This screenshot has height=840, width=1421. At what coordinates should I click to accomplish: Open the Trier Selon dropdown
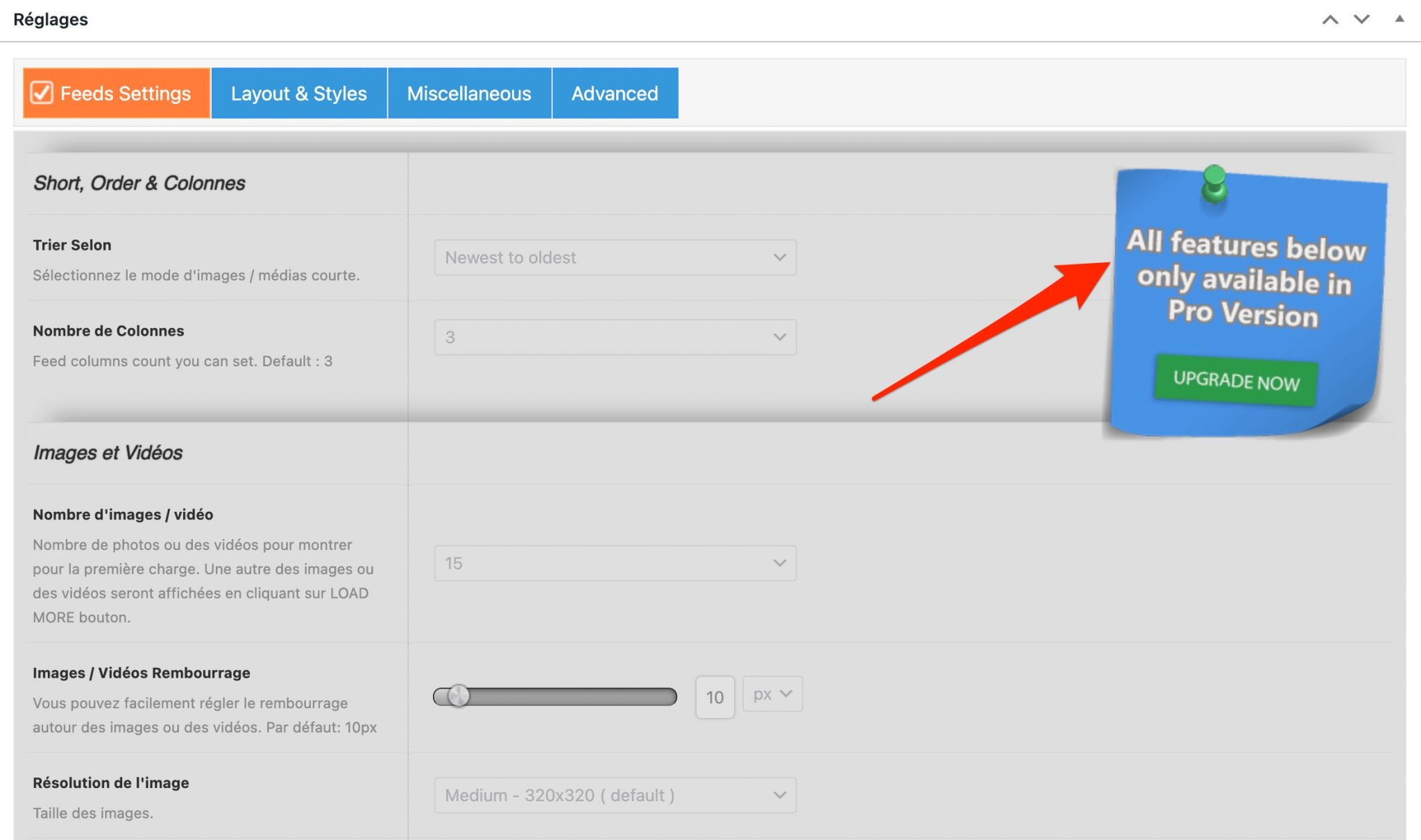615,257
